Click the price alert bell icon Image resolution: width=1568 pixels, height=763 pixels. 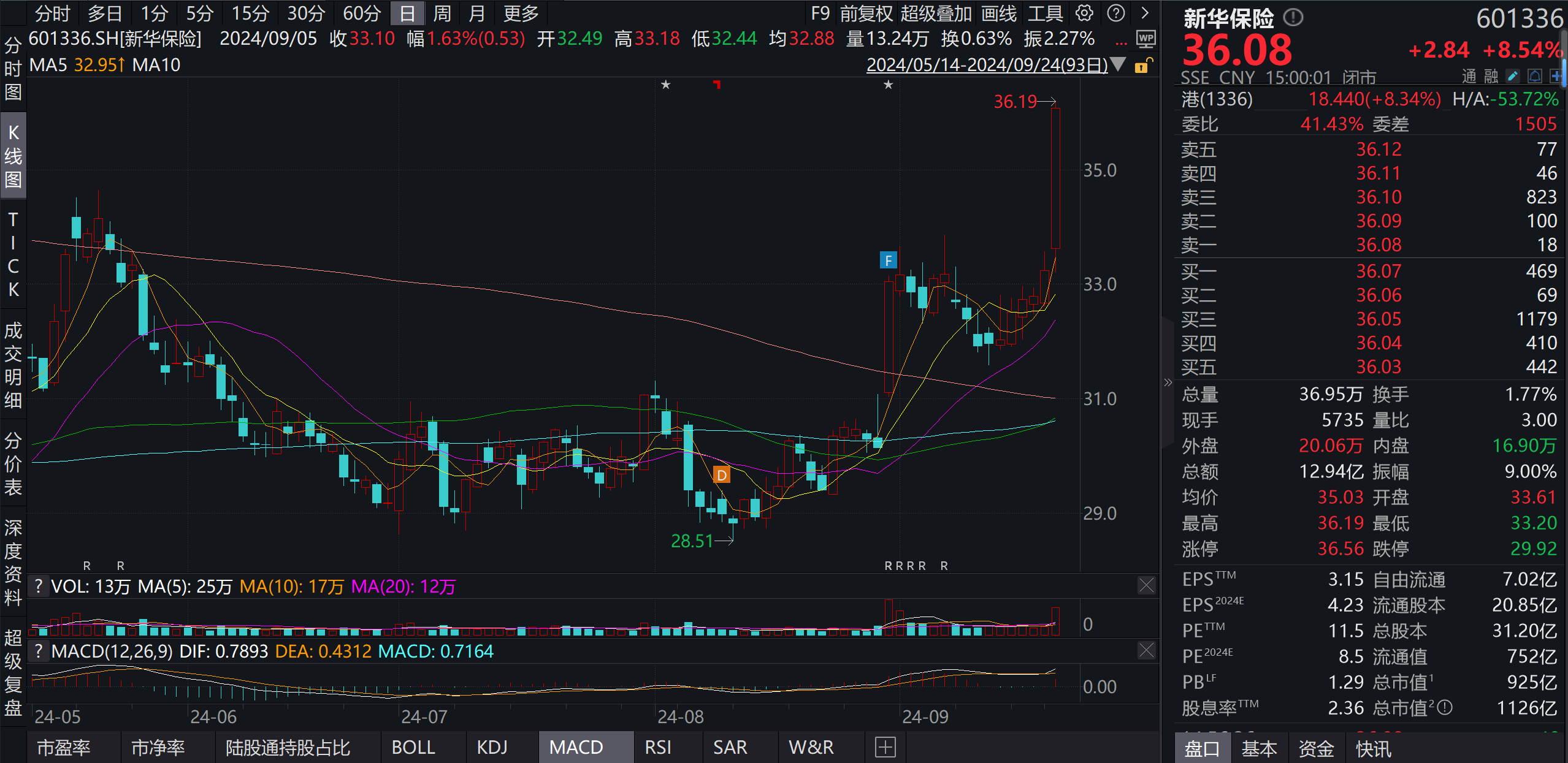click(x=1535, y=76)
